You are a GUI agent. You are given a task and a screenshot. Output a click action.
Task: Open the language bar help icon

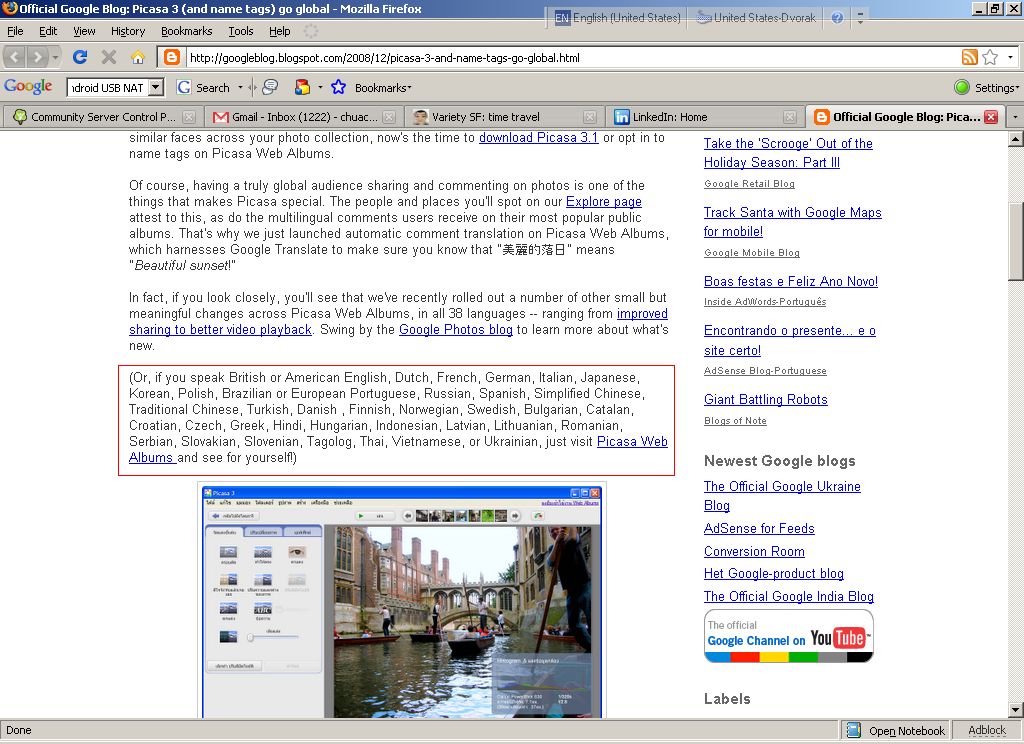click(837, 18)
